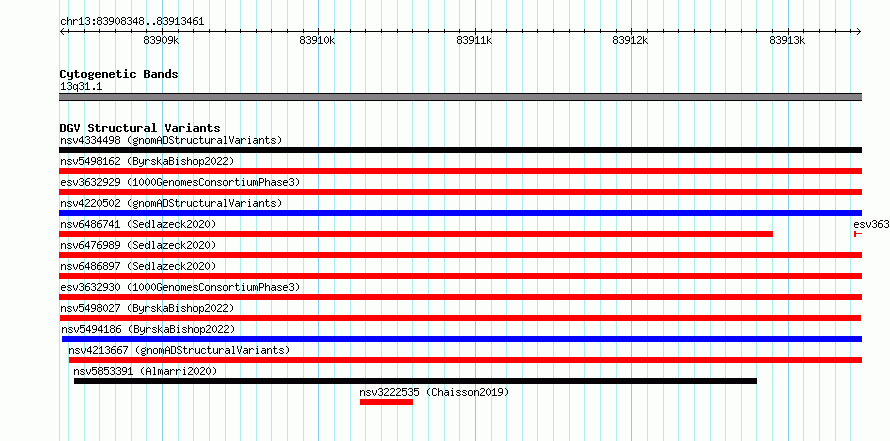
Task: Click the red nsv5498162 variant bar
Action: [x=460, y=171]
